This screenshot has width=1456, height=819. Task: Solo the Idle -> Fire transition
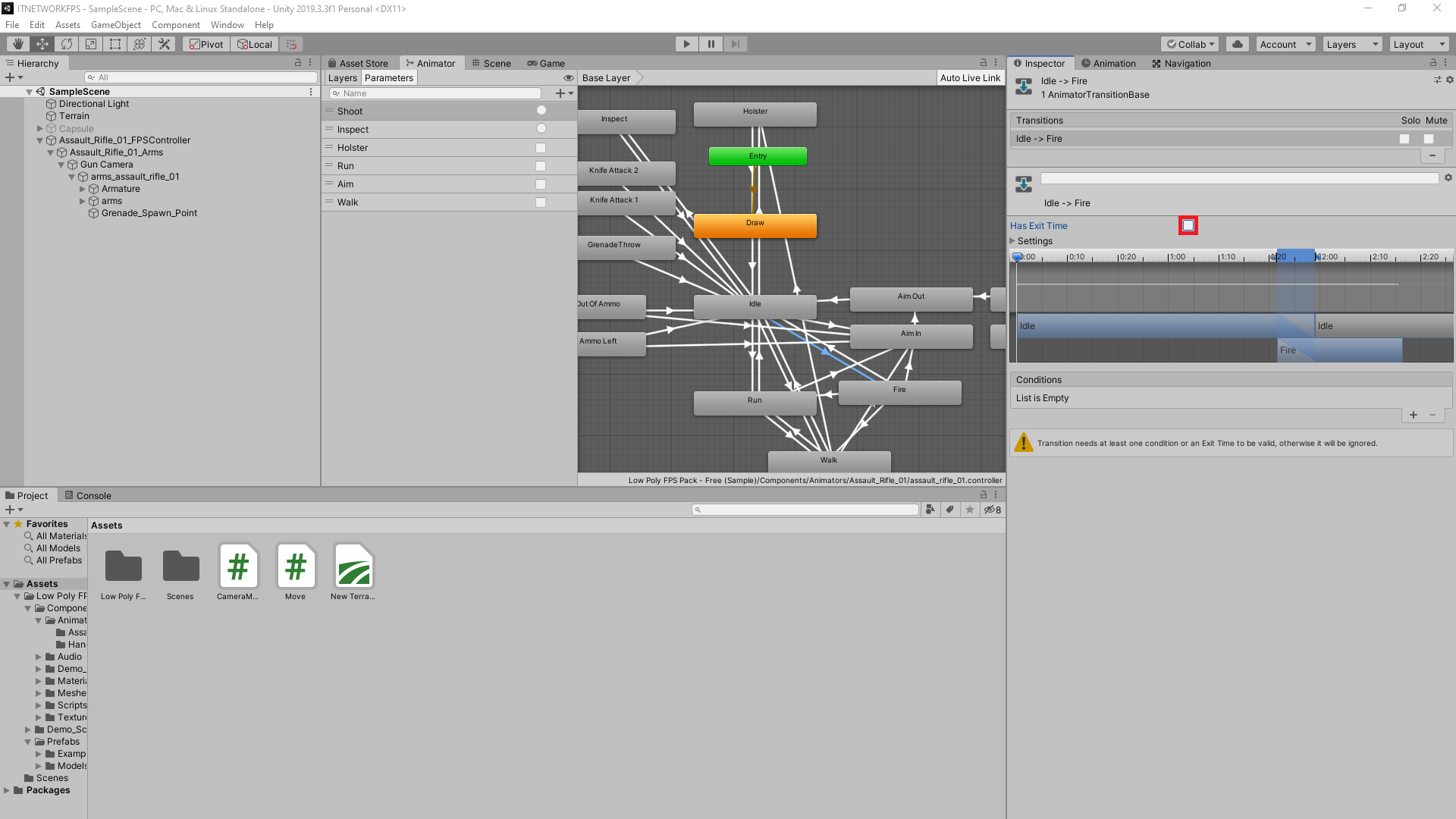1405,139
